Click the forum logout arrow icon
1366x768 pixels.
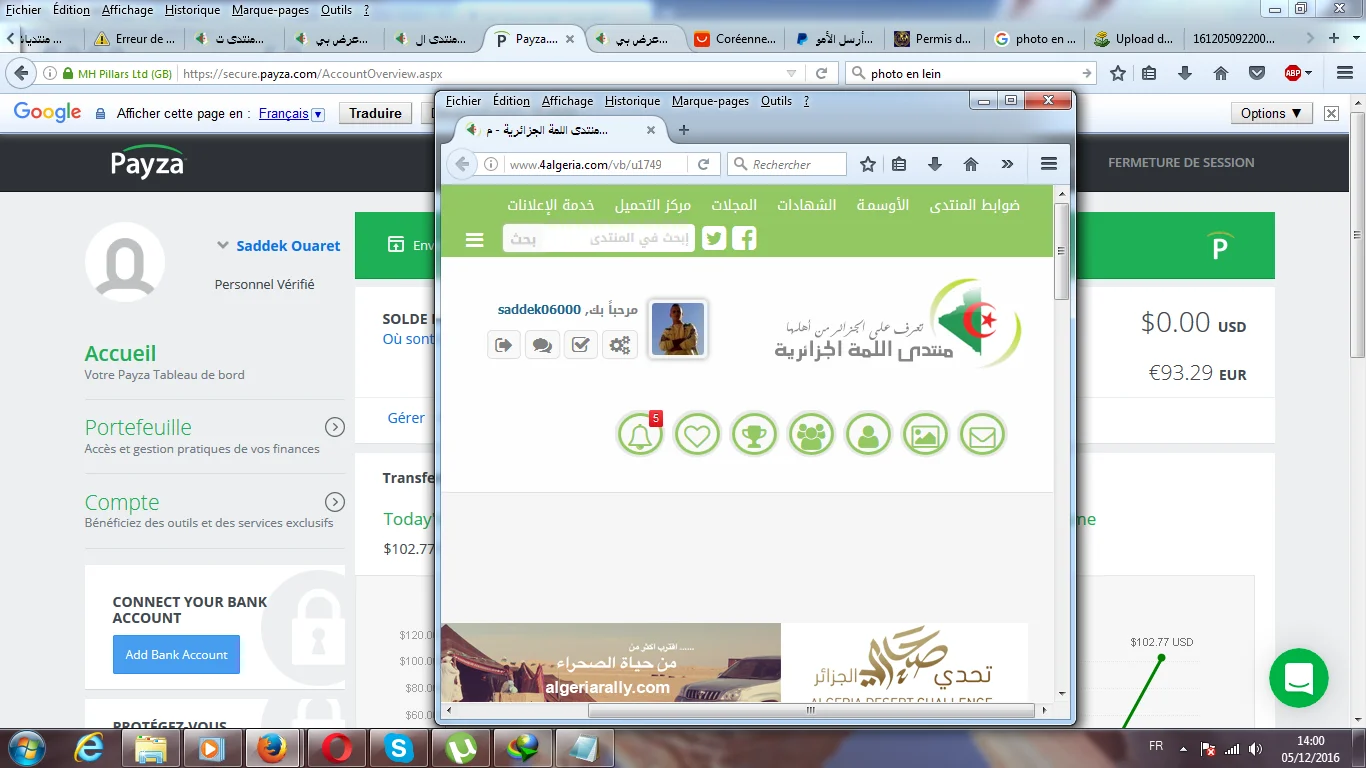pos(504,345)
